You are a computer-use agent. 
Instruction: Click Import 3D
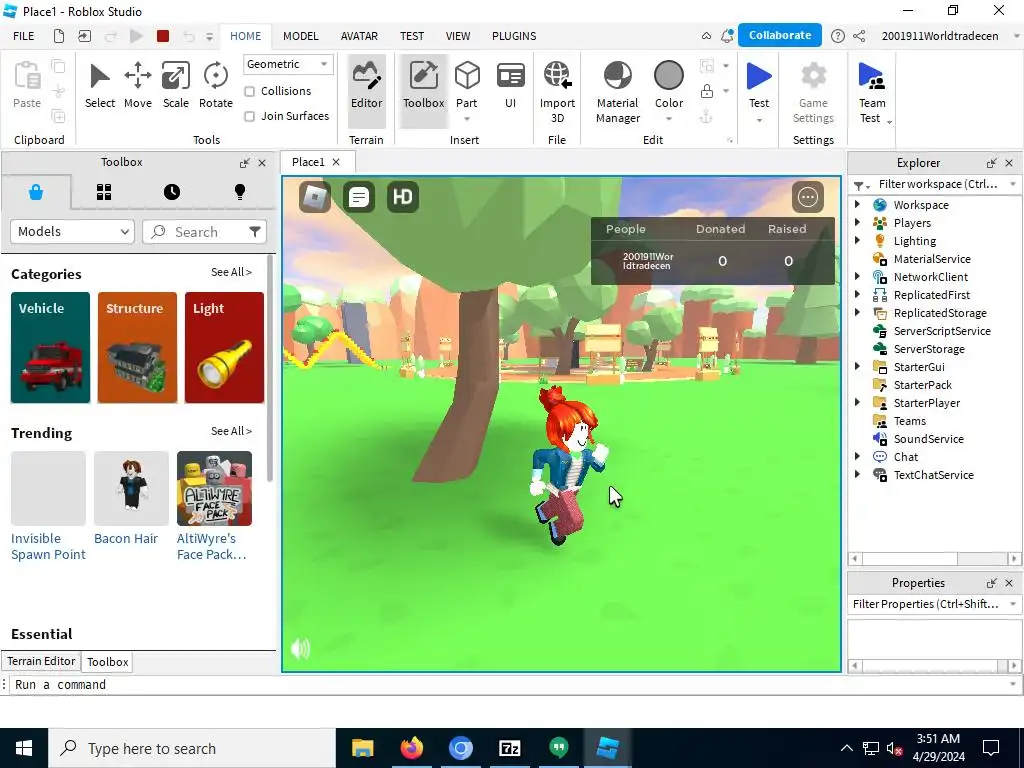coord(557,91)
